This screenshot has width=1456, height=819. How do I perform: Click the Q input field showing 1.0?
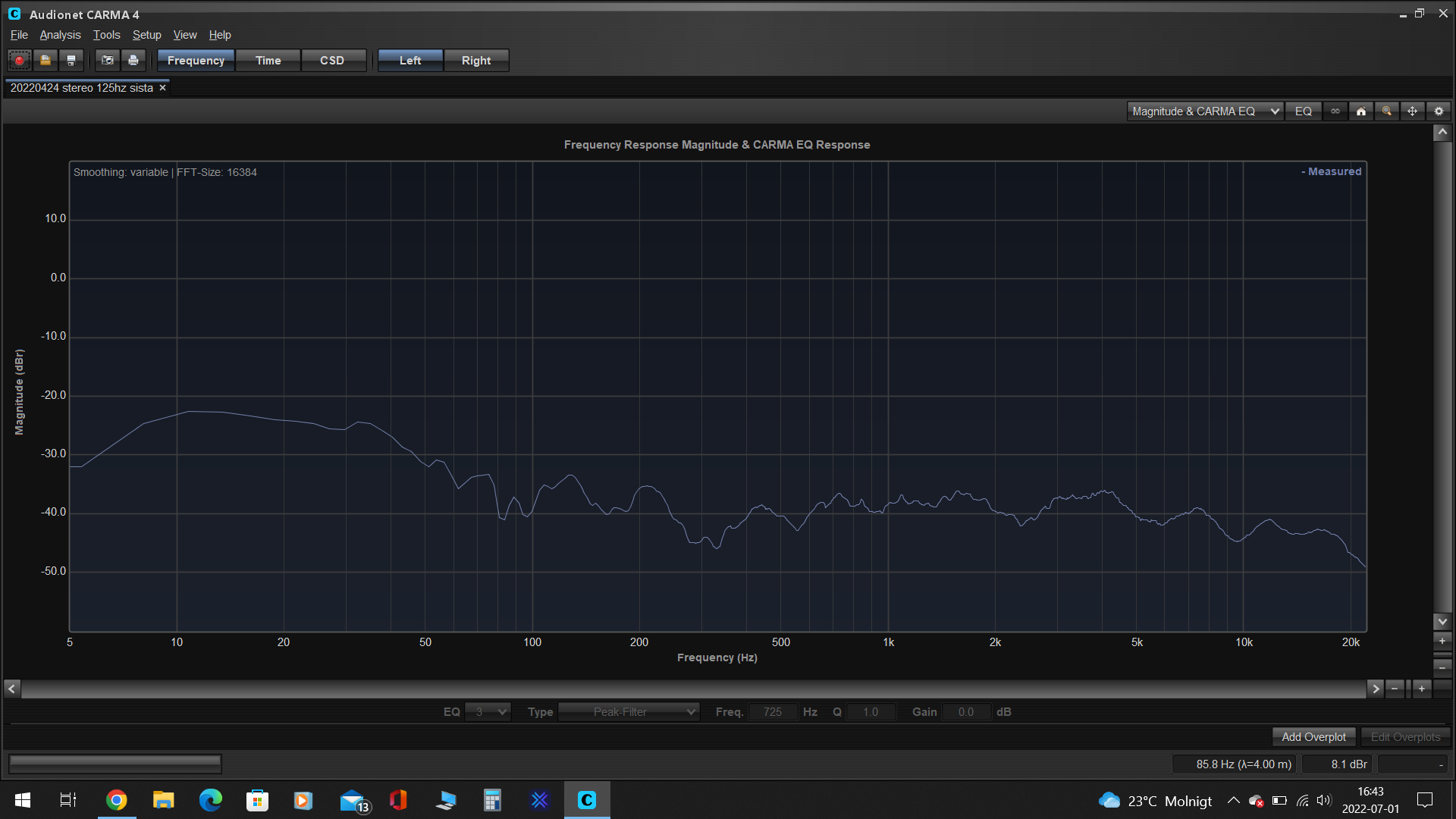pyautogui.click(x=871, y=712)
